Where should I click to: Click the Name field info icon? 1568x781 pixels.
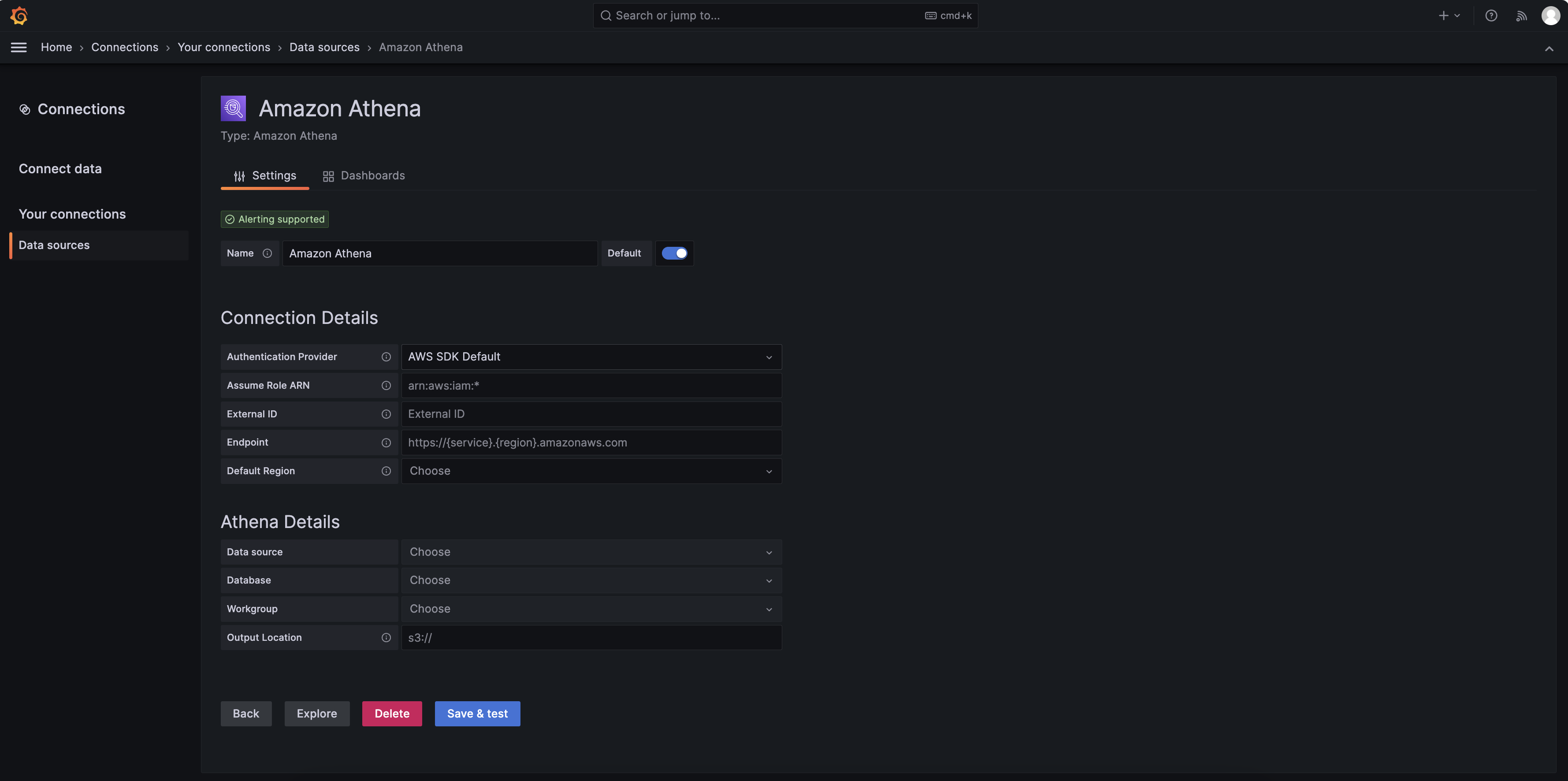pos(267,253)
